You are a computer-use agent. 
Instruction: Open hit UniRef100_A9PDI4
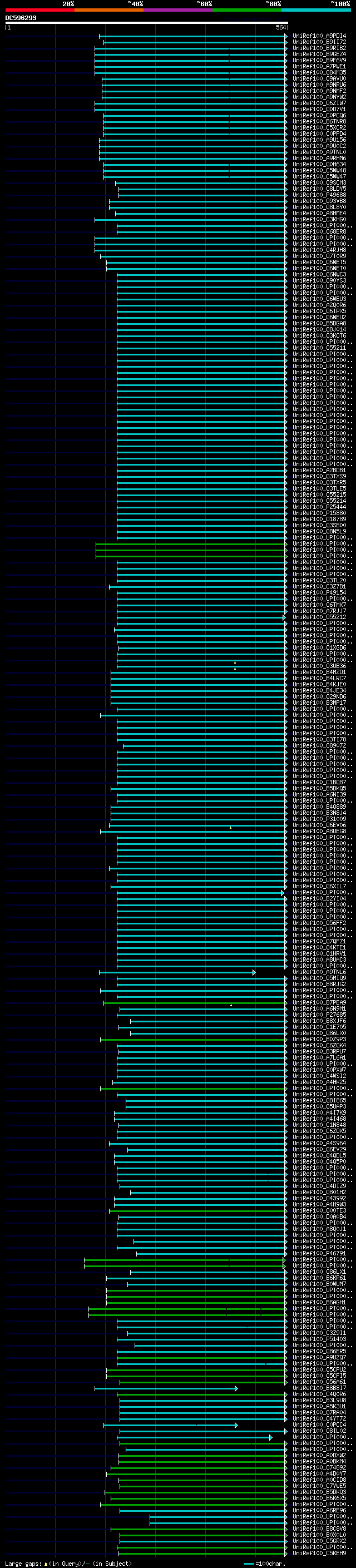[x=319, y=36]
